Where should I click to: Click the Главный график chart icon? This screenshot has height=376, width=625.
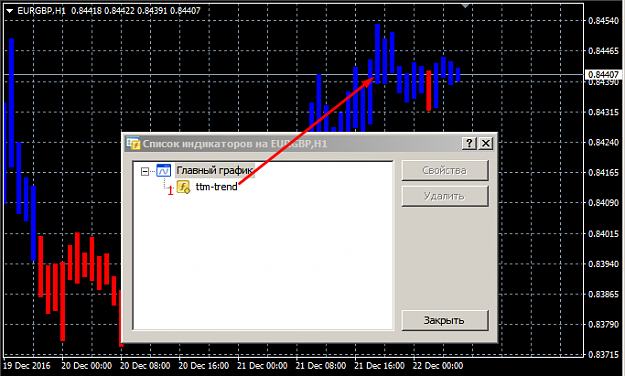pos(163,171)
